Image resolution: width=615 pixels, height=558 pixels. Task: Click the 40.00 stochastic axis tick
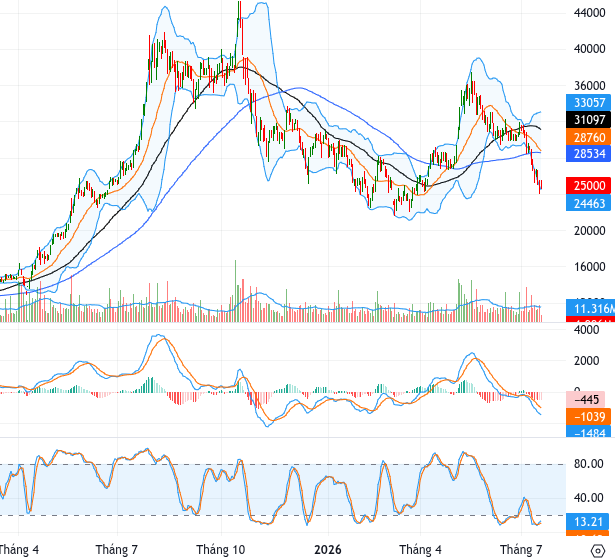(588, 498)
